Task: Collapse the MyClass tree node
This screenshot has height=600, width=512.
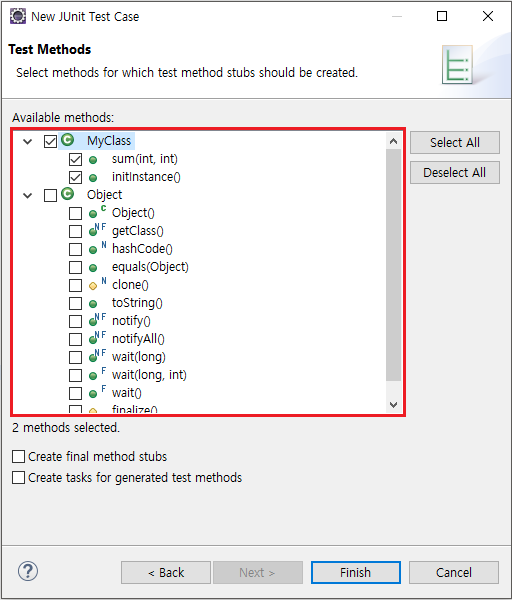Action: (28, 141)
